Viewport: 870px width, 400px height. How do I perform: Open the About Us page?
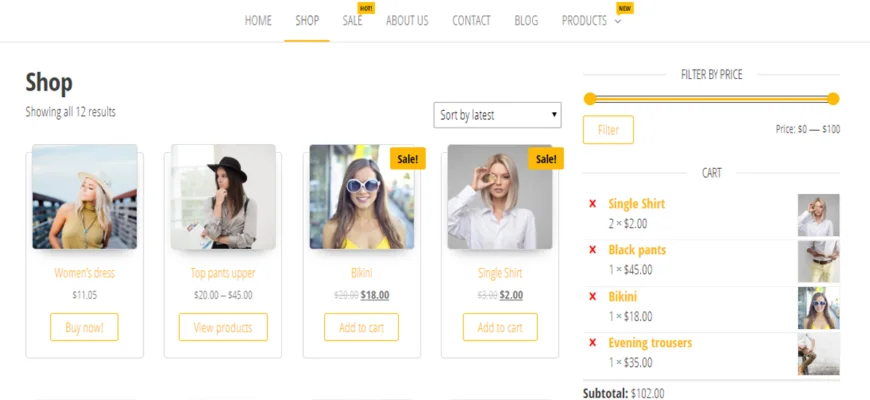pos(407,21)
